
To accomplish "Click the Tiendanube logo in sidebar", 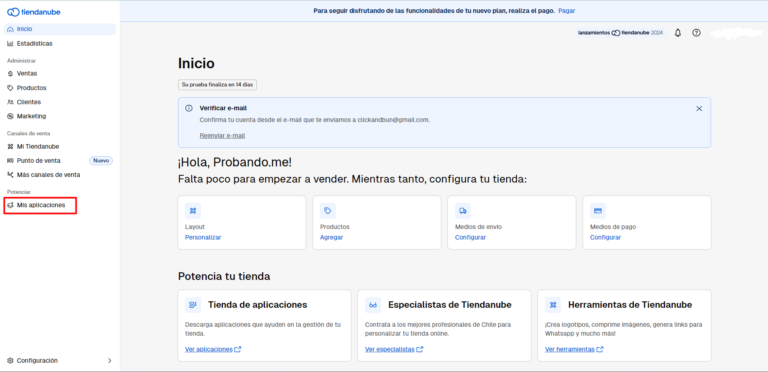I will tap(34, 12).
